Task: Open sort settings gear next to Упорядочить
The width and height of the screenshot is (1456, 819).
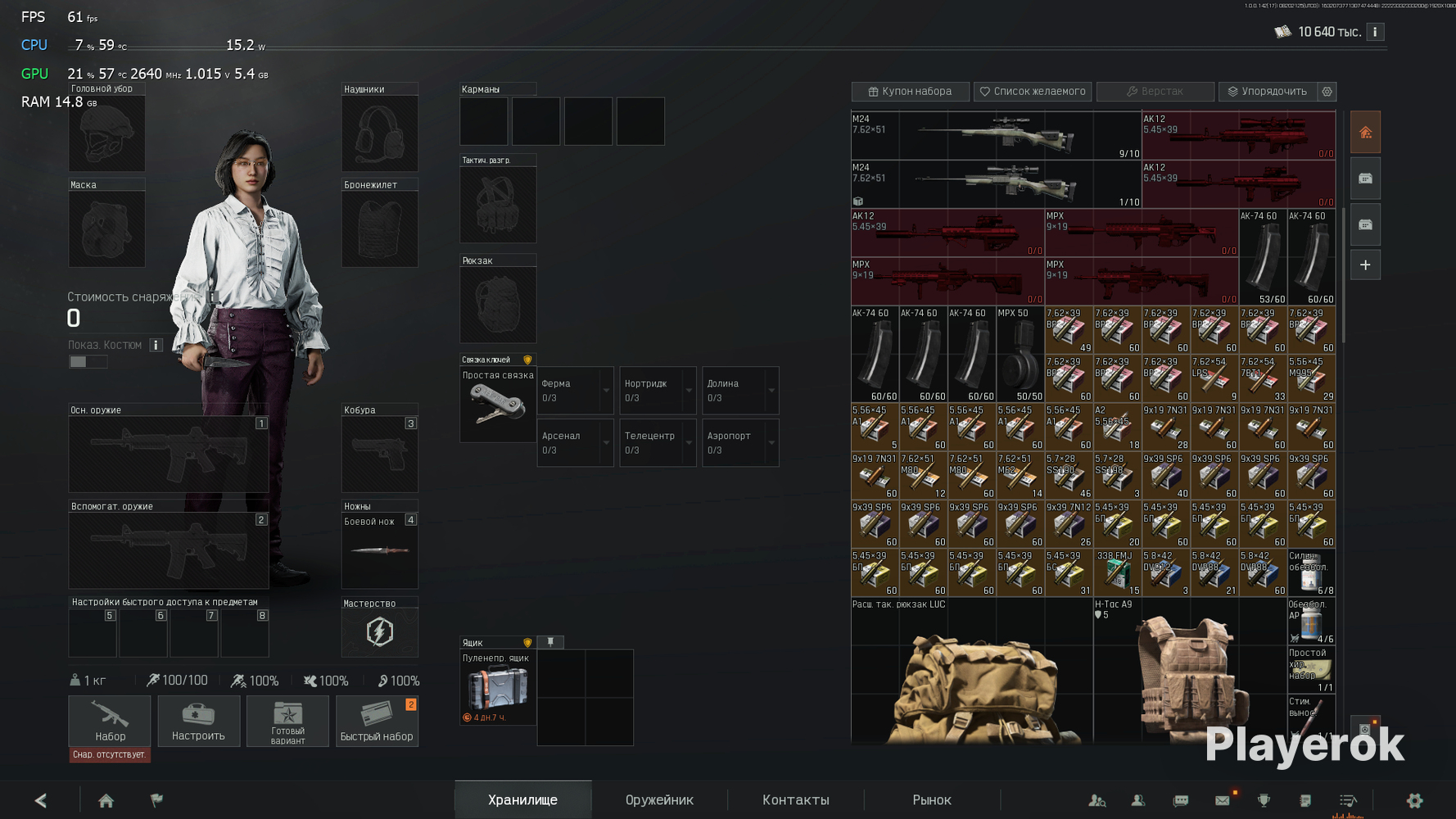Action: 1327,92
